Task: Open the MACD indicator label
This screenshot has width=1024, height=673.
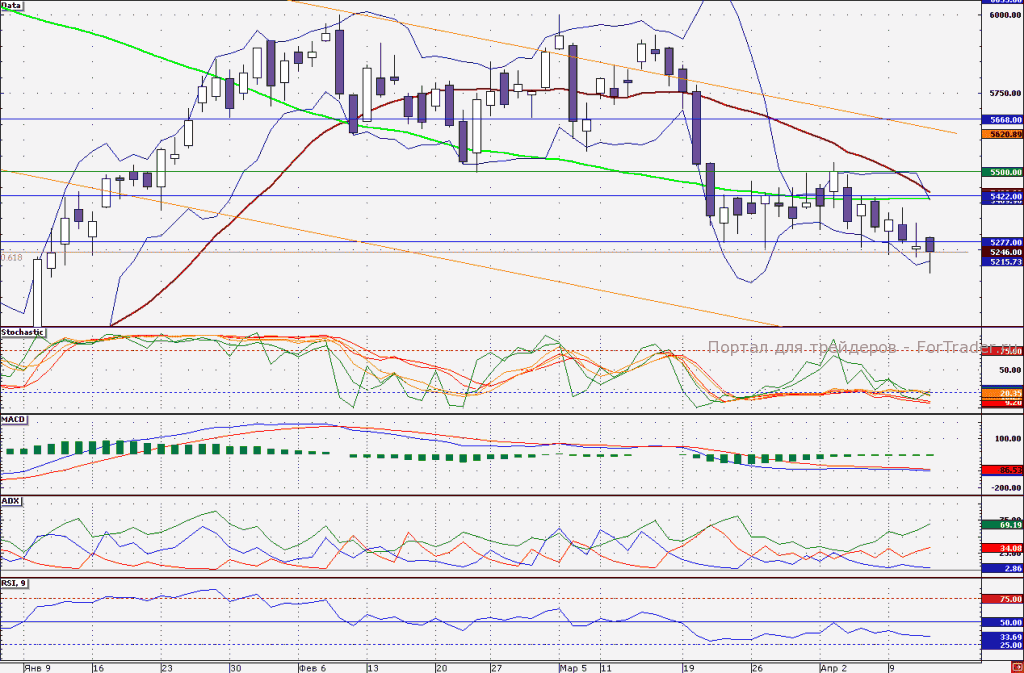Action: point(12,418)
